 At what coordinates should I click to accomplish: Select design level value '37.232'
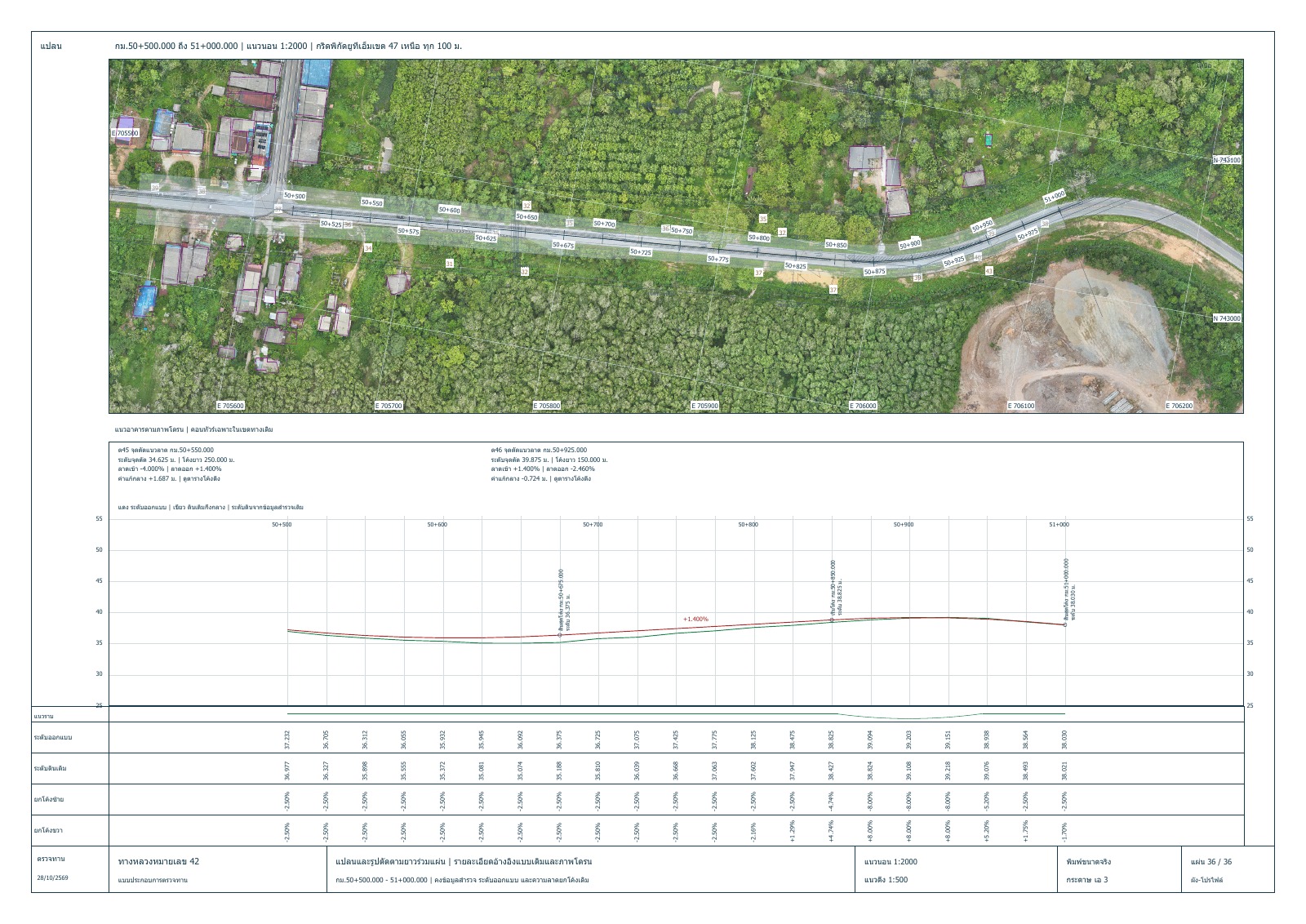pos(287,740)
